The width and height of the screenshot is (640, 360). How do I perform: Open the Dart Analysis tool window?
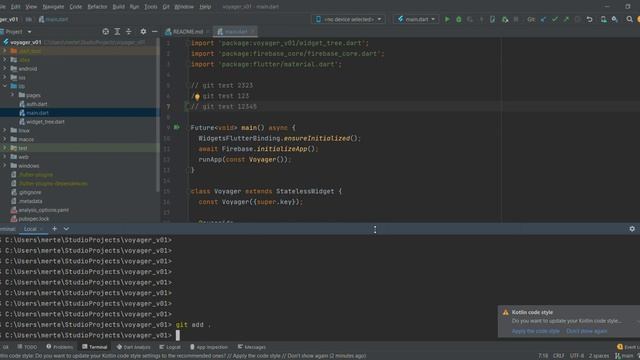pyautogui.click(x=133, y=347)
